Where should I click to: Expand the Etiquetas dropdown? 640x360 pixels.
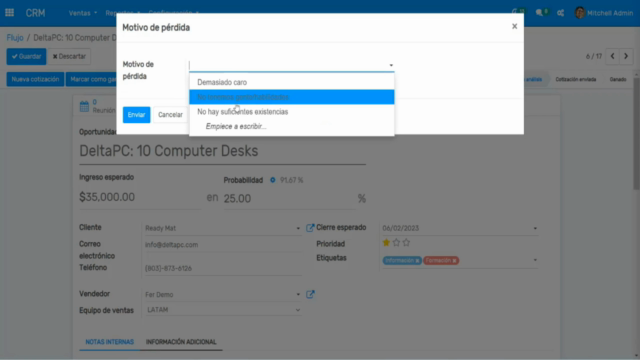click(535, 260)
